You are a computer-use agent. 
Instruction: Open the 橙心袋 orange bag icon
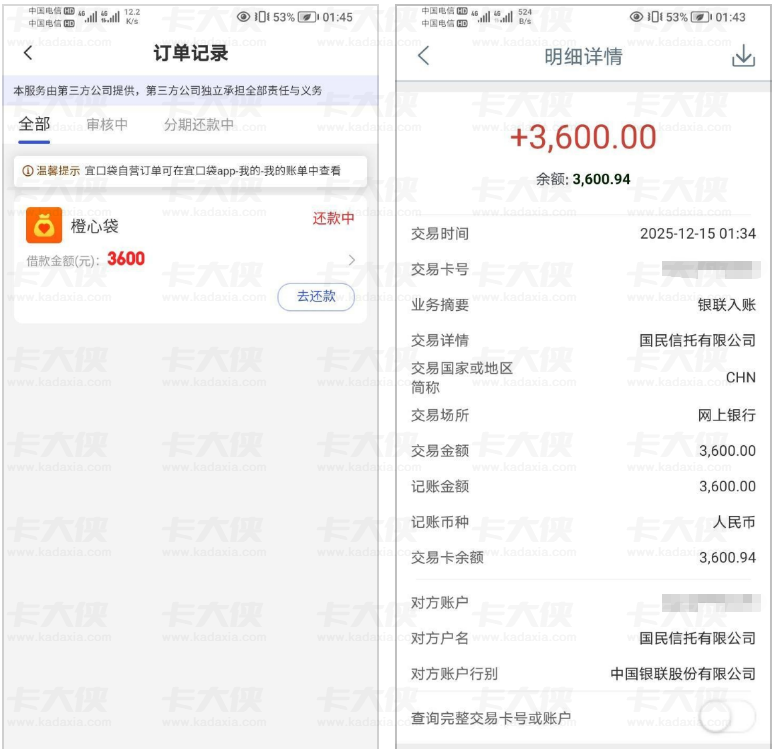(44, 225)
